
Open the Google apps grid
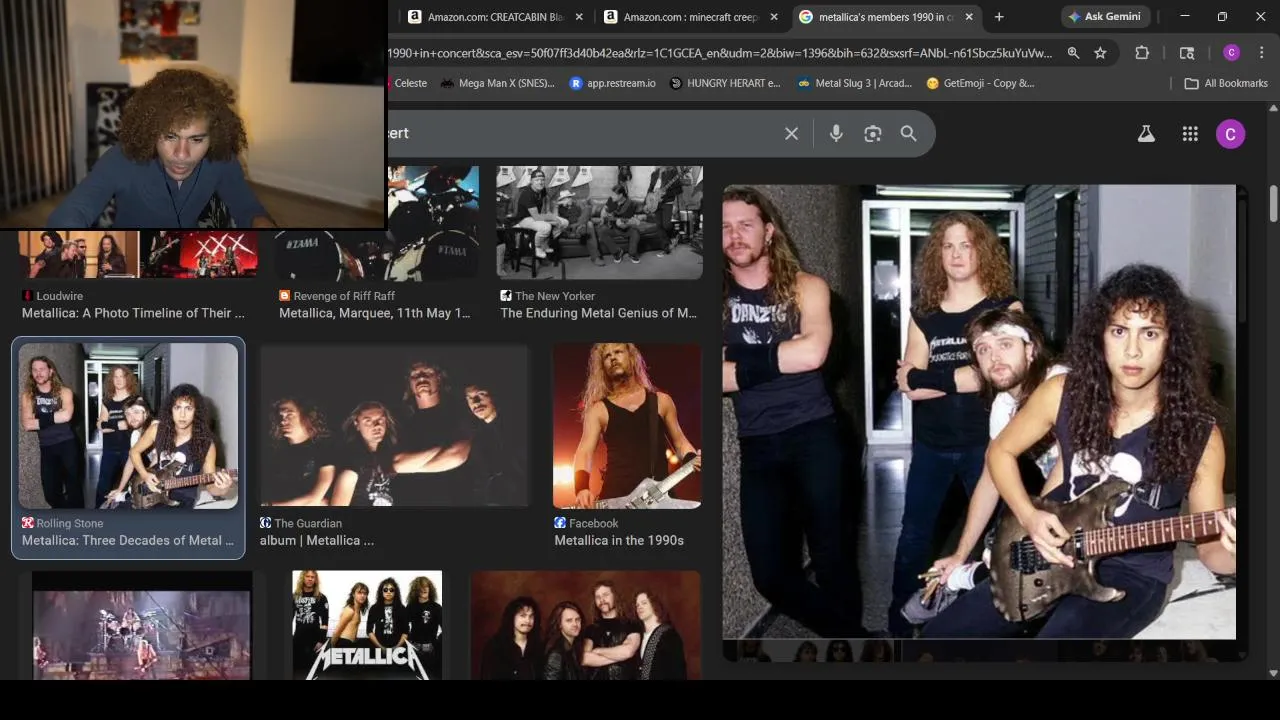1190,133
